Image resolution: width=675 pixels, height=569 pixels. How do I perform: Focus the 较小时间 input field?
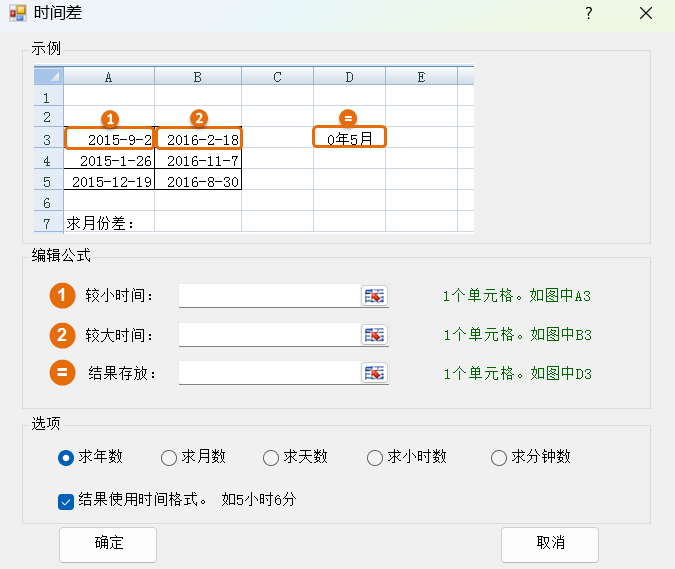pyautogui.click(x=269, y=296)
